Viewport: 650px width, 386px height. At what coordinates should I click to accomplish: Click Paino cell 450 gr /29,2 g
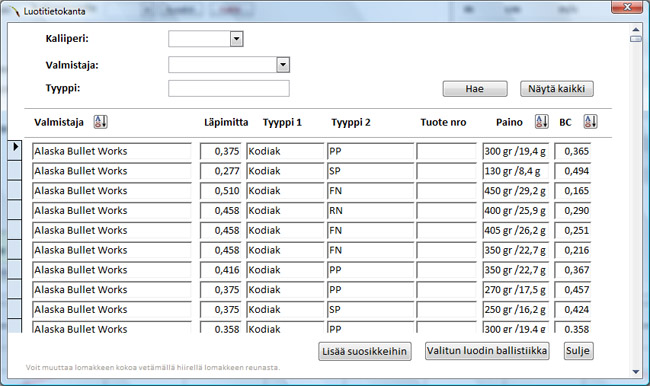pyautogui.click(x=515, y=191)
